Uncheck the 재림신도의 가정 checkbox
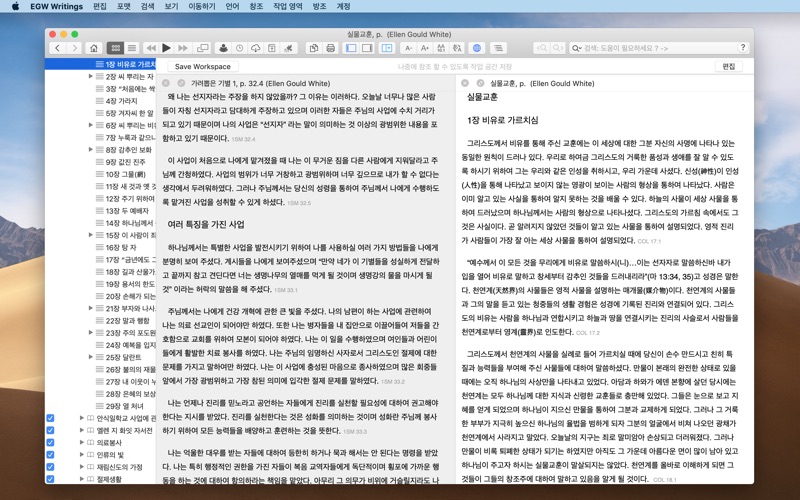This screenshot has width=800, height=500. click(x=50, y=467)
